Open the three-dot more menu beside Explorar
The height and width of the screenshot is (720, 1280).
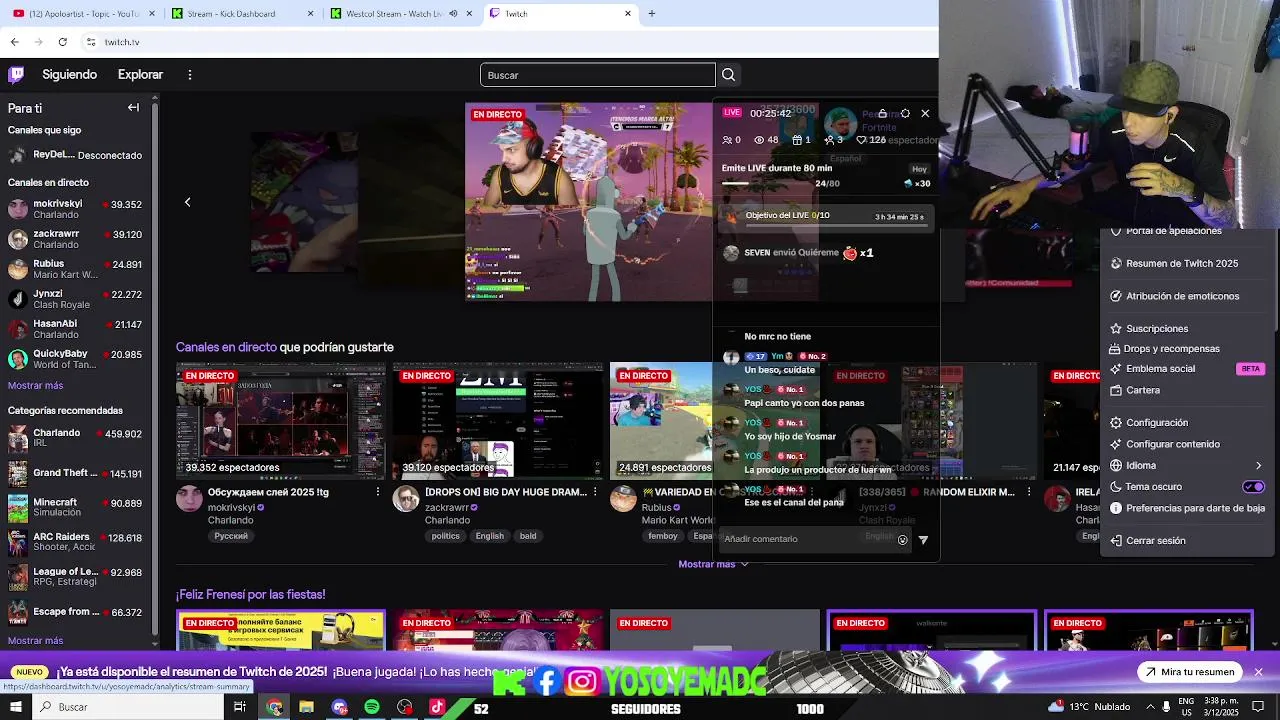[x=190, y=75]
